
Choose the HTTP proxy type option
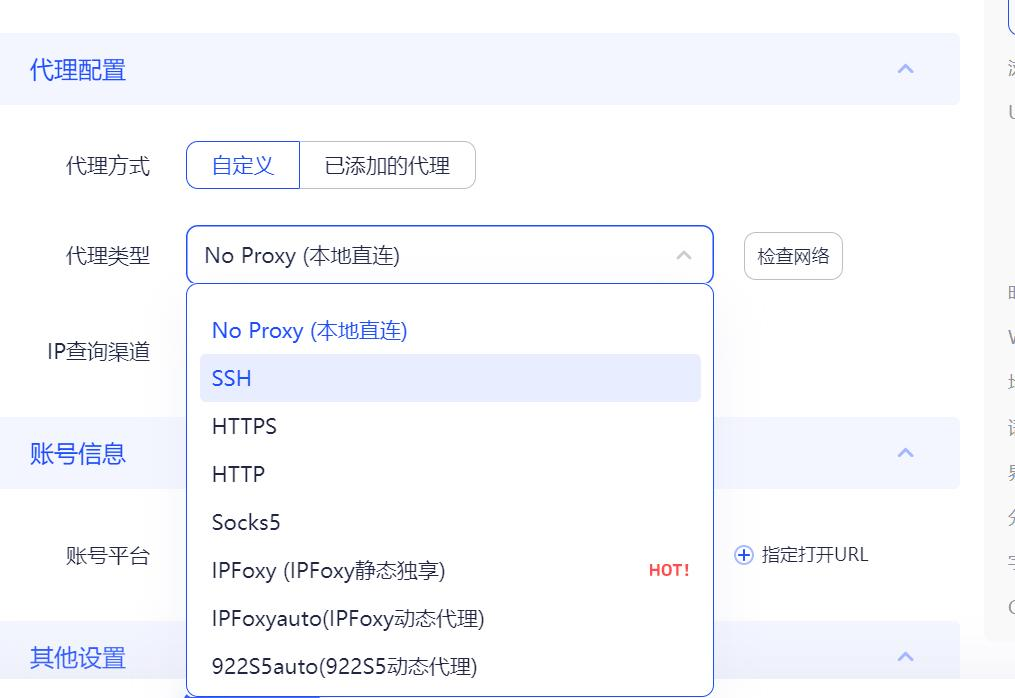238,474
